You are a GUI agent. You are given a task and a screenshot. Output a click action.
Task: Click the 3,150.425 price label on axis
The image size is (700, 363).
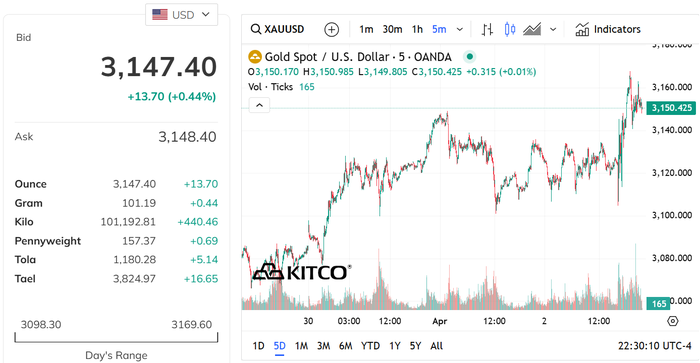(x=671, y=108)
